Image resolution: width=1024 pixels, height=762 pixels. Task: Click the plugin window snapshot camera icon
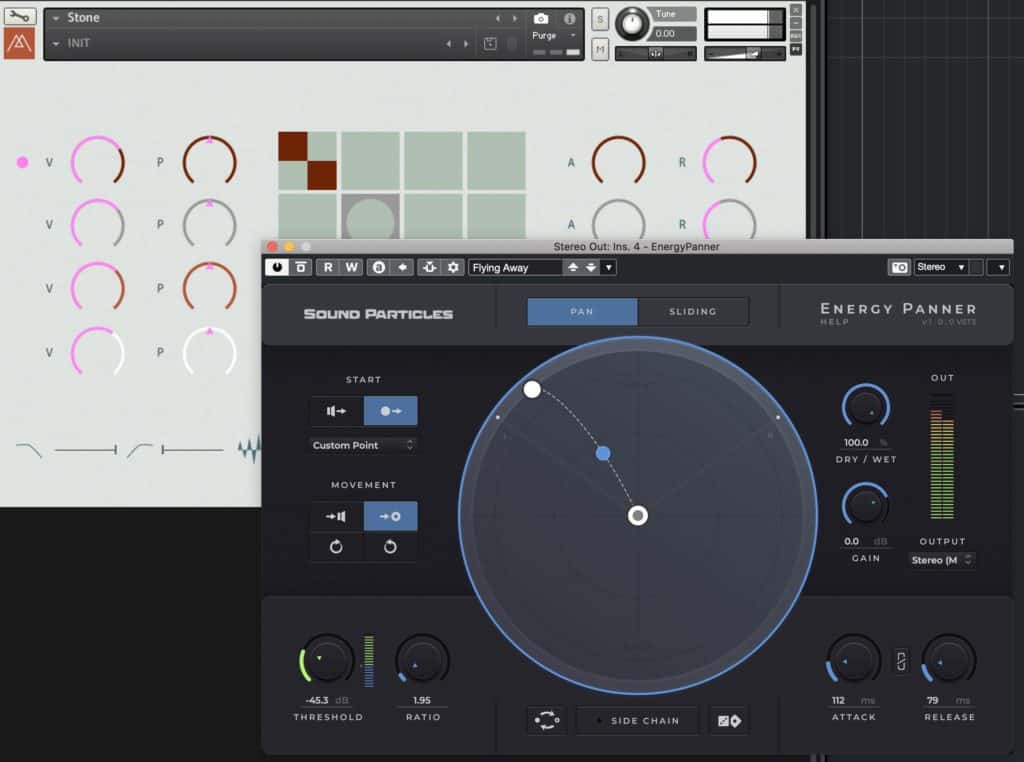[x=899, y=267]
